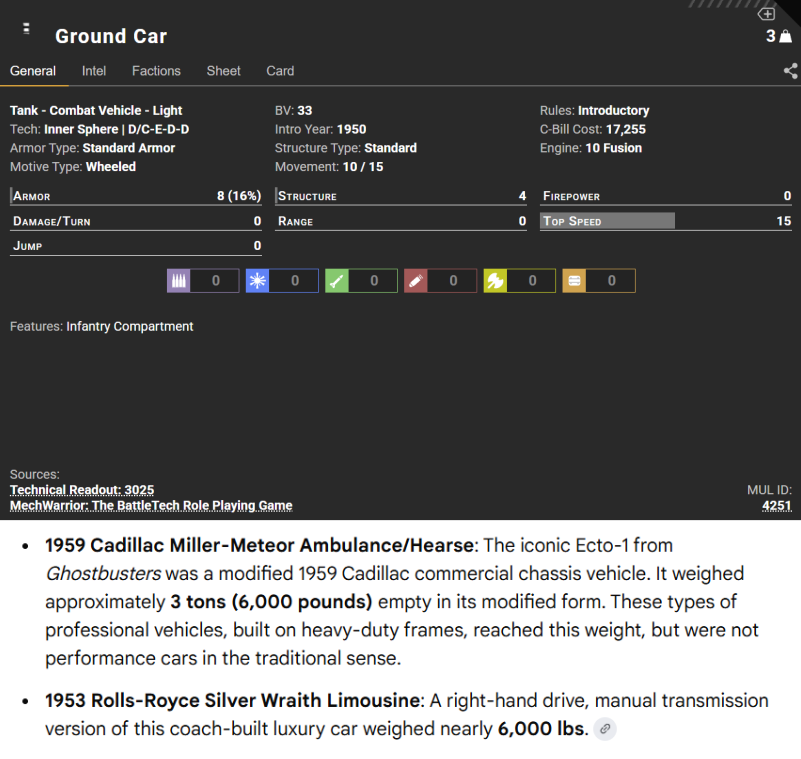Click the '3 tons (6,000 pounds)' bold text
The image size is (801, 759).
(x=271, y=602)
